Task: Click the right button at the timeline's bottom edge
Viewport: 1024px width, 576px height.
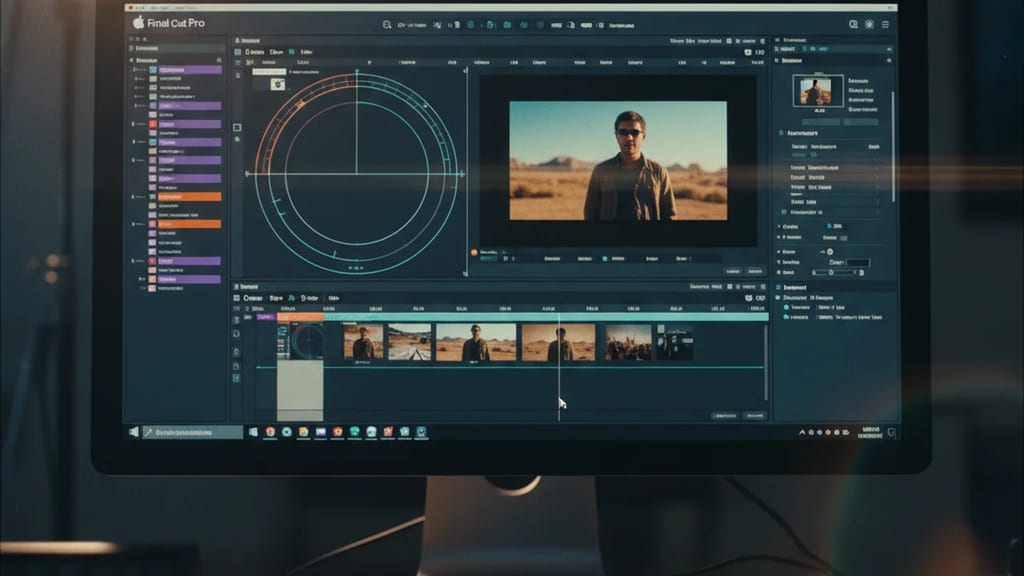Action: (755, 415)
